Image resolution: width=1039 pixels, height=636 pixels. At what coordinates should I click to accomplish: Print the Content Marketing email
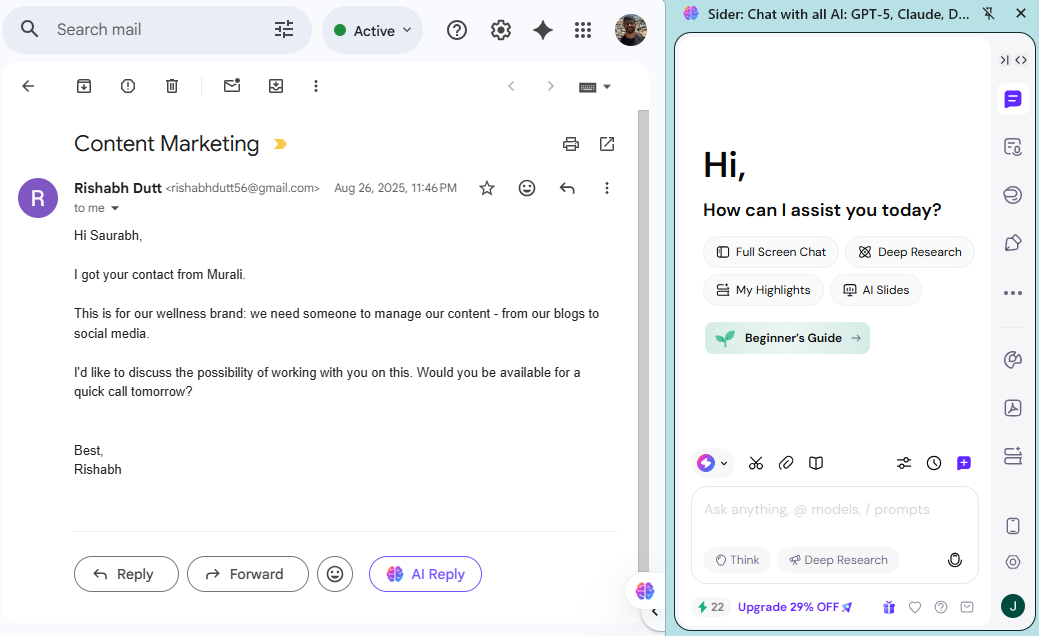[571, 144]
